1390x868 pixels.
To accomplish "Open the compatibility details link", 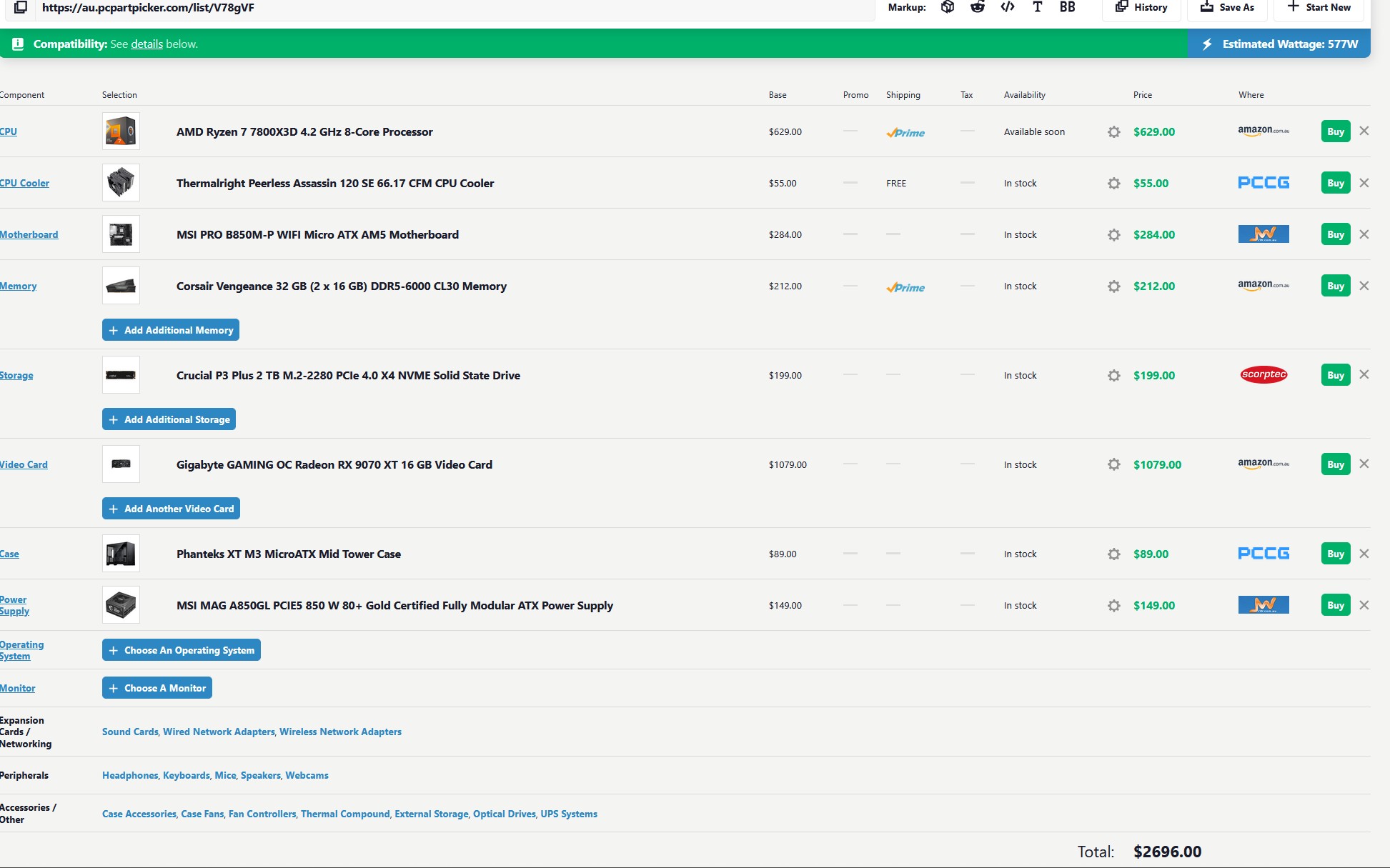I will click(x=147, y=44).
